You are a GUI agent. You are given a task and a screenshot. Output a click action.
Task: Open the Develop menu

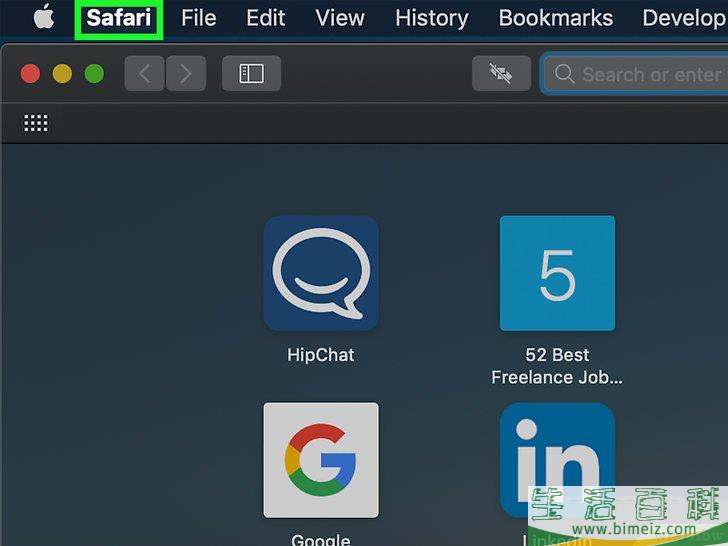coord(685,19)
